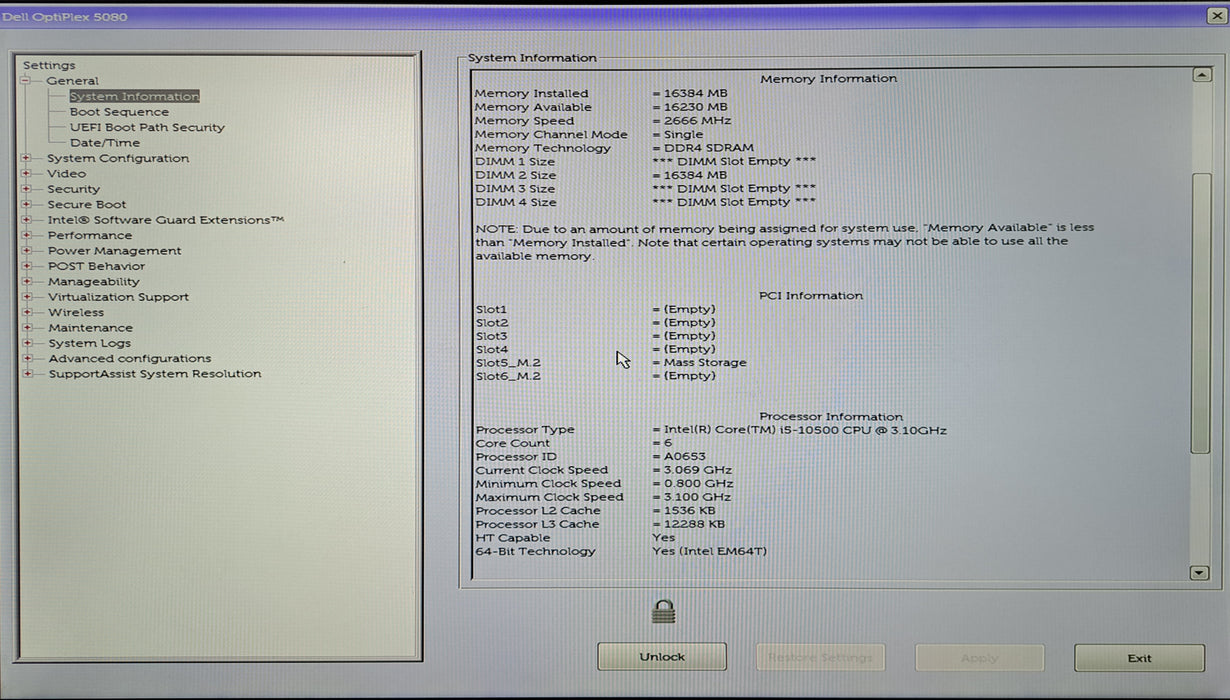Expand the Virtualization Support node
This screenshot has height=700, width=1230.
pyautogui.click(x=26, y=297)
